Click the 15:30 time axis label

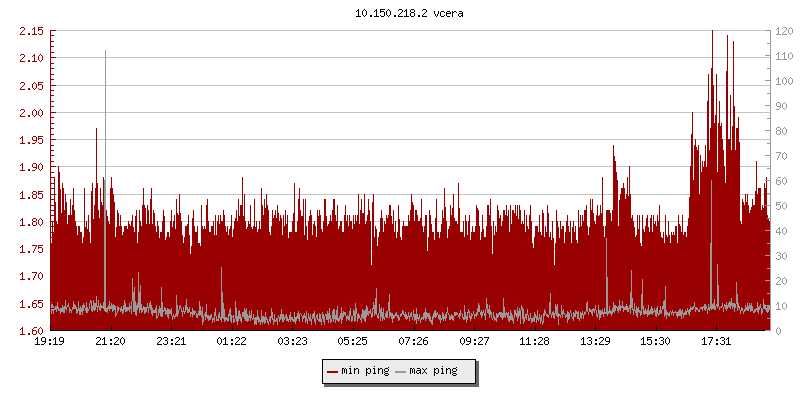[655, 342]
